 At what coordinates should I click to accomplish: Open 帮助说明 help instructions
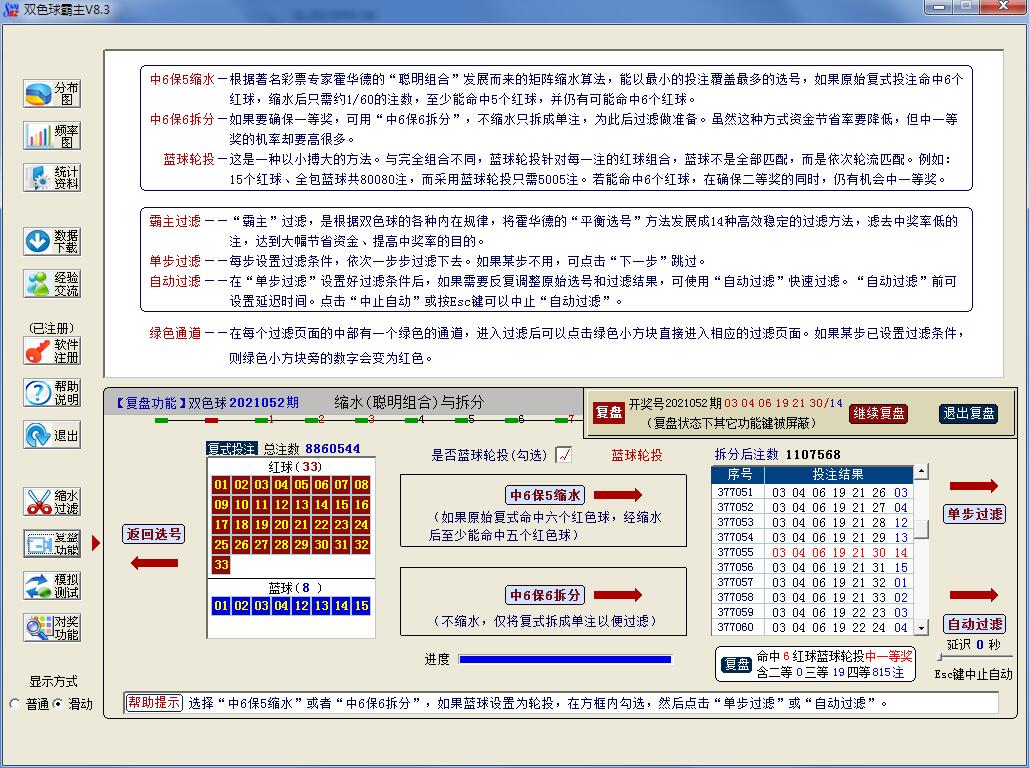click(x=52, y=393)
